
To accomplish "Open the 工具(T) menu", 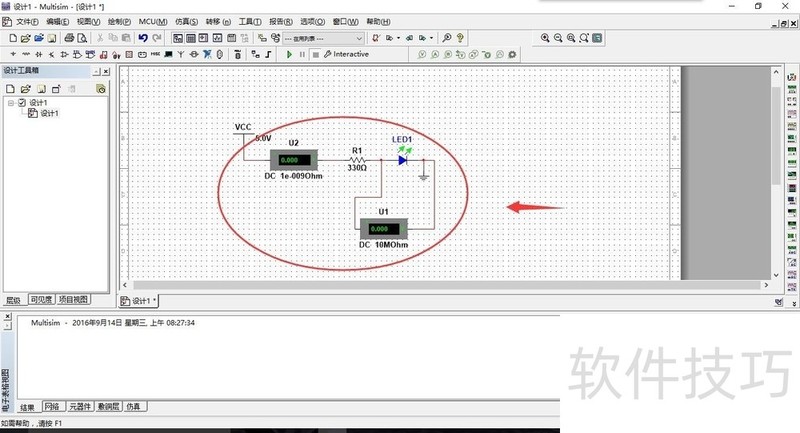I will [250, 21].
